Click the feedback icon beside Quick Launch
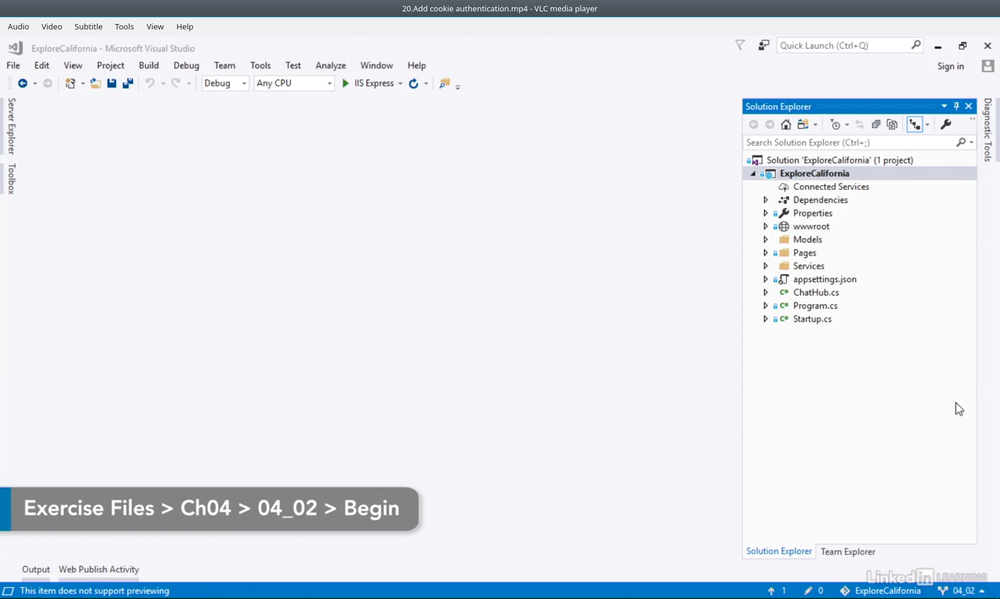The height and width of the screenshot is (599, 1000). [763, 45]
